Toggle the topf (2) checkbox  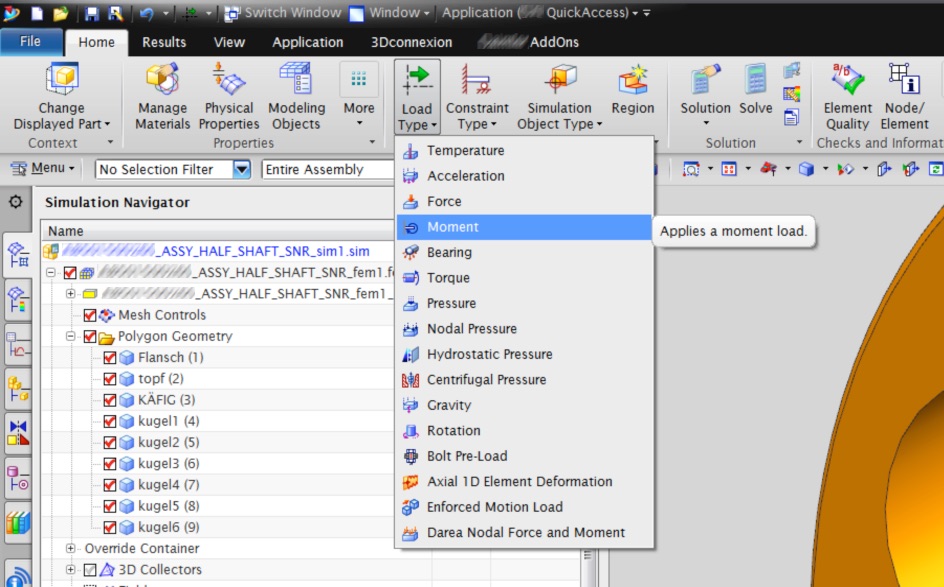tap(110, 379)
